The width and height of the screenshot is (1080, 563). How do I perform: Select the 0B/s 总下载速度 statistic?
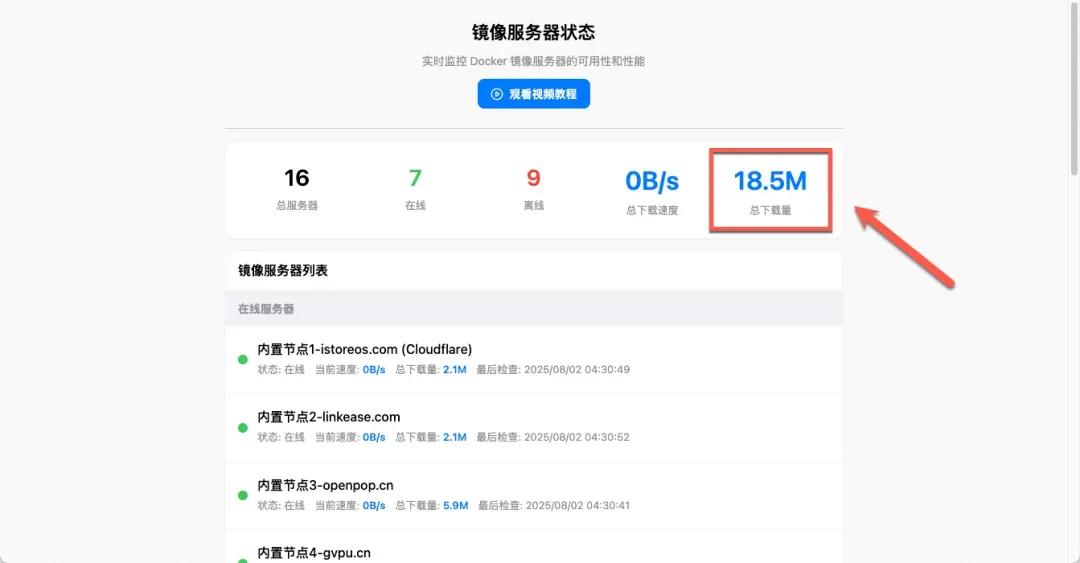pyautogui.click(x=652, y=192)
